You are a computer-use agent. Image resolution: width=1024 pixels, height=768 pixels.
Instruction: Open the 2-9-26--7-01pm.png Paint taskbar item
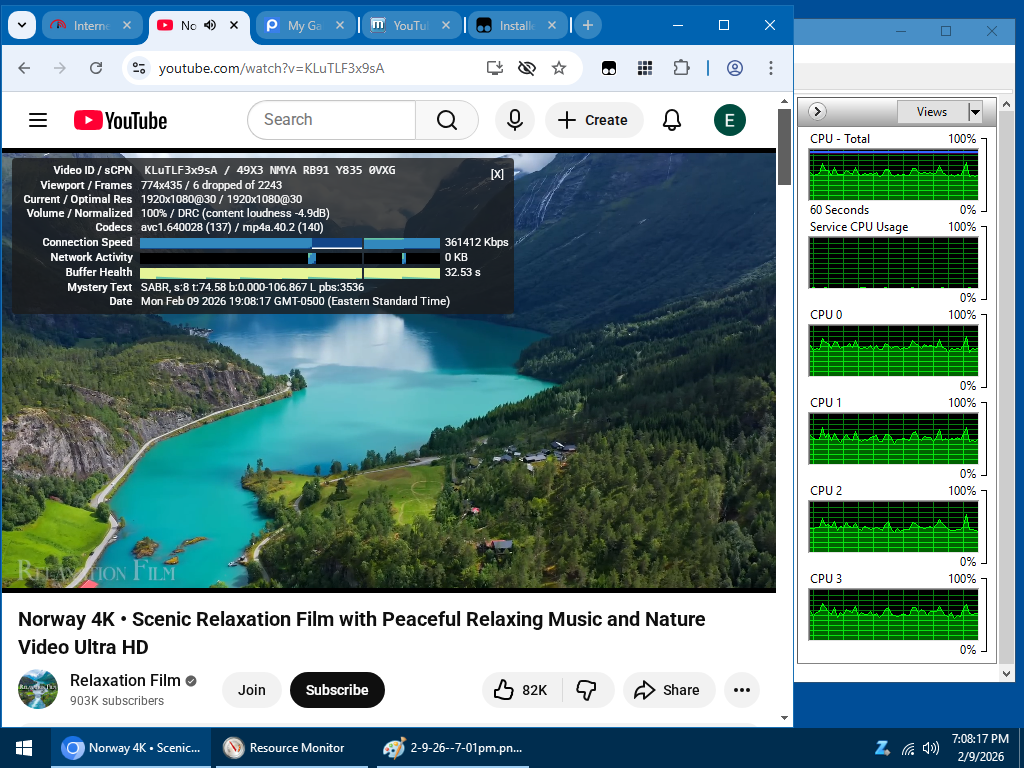[x=453, y=748]
